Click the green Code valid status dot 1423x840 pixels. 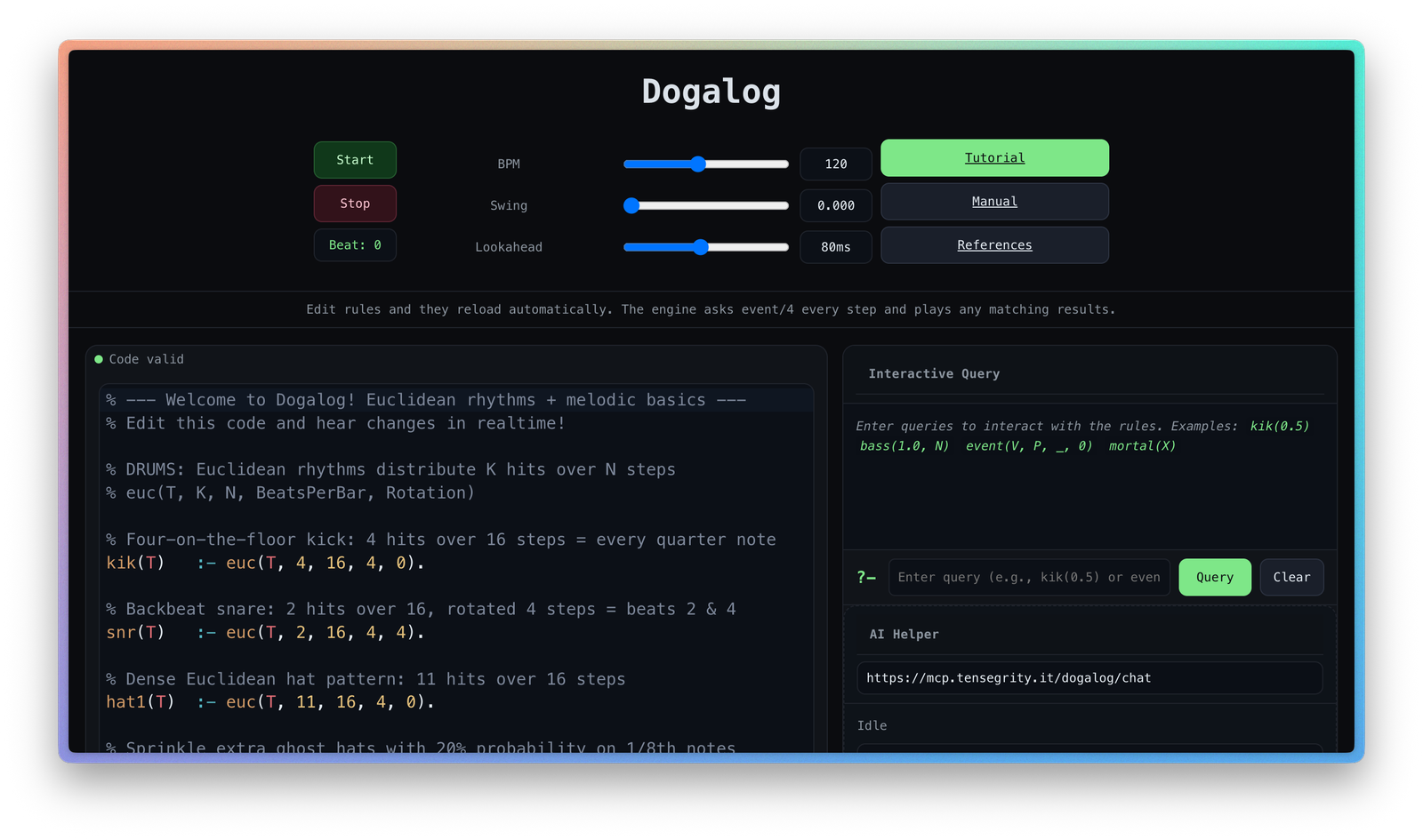coord(99,359)
